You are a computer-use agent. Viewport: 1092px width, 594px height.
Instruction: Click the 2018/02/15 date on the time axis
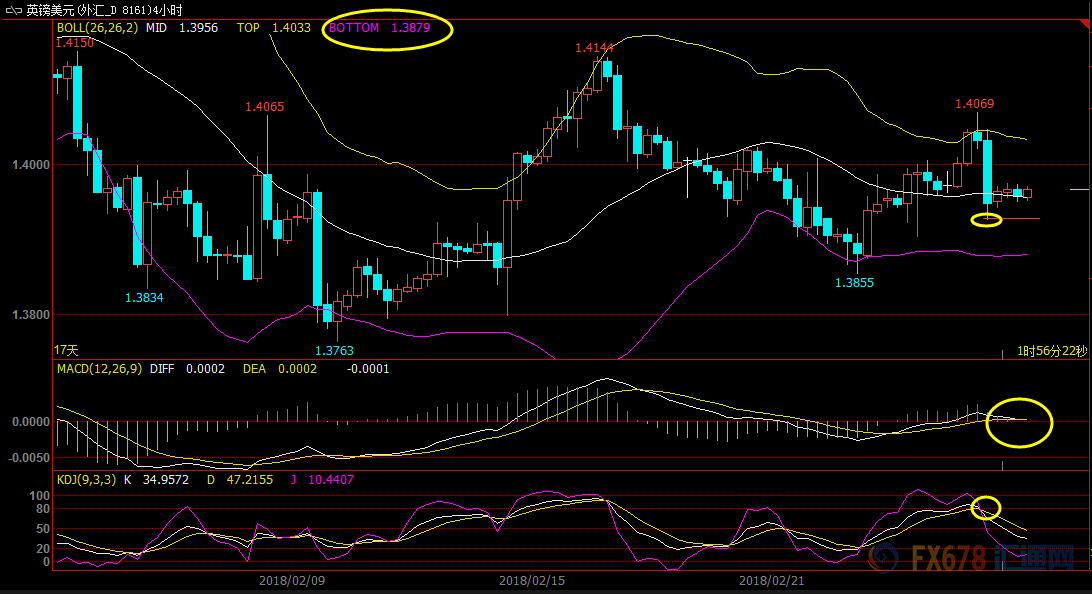526,580
